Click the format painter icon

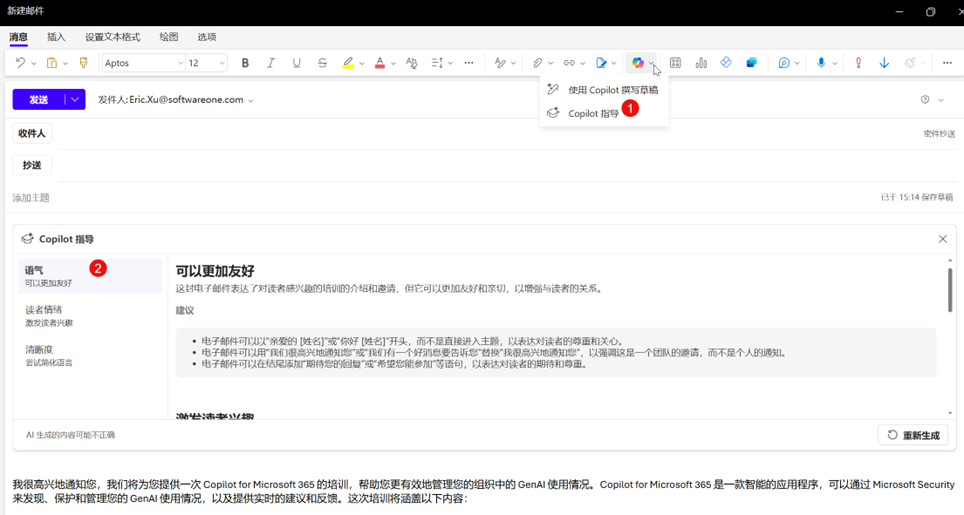(x=84, y=63)
